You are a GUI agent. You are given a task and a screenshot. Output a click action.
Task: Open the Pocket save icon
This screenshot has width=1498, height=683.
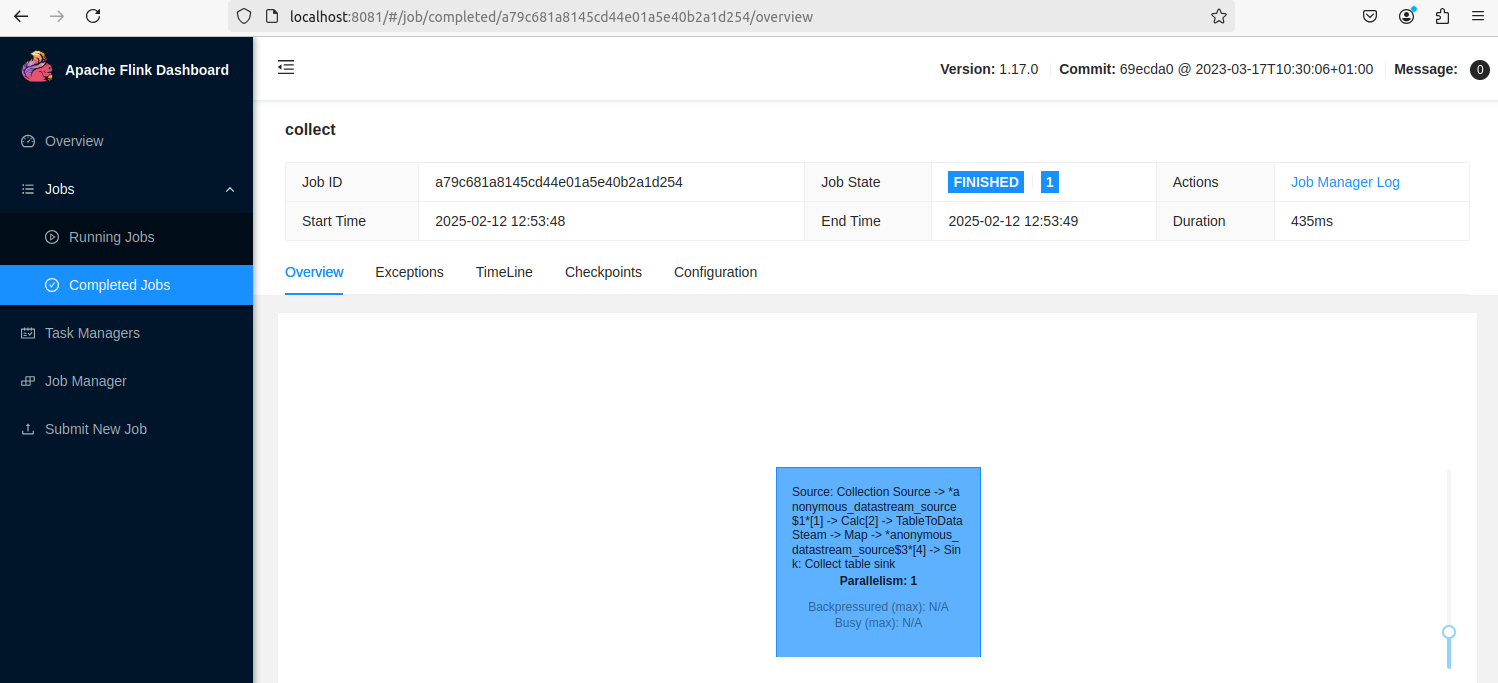tap(1371, 16)
